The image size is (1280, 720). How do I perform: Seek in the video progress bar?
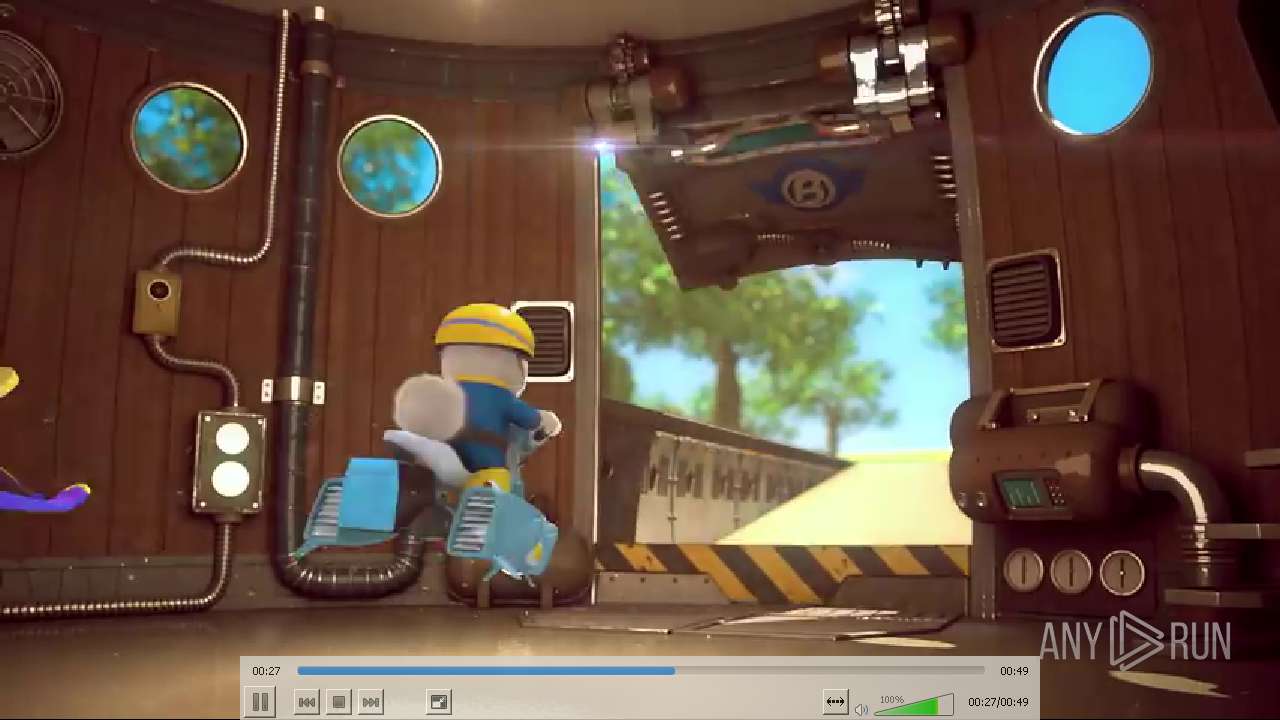coord(641,671)
